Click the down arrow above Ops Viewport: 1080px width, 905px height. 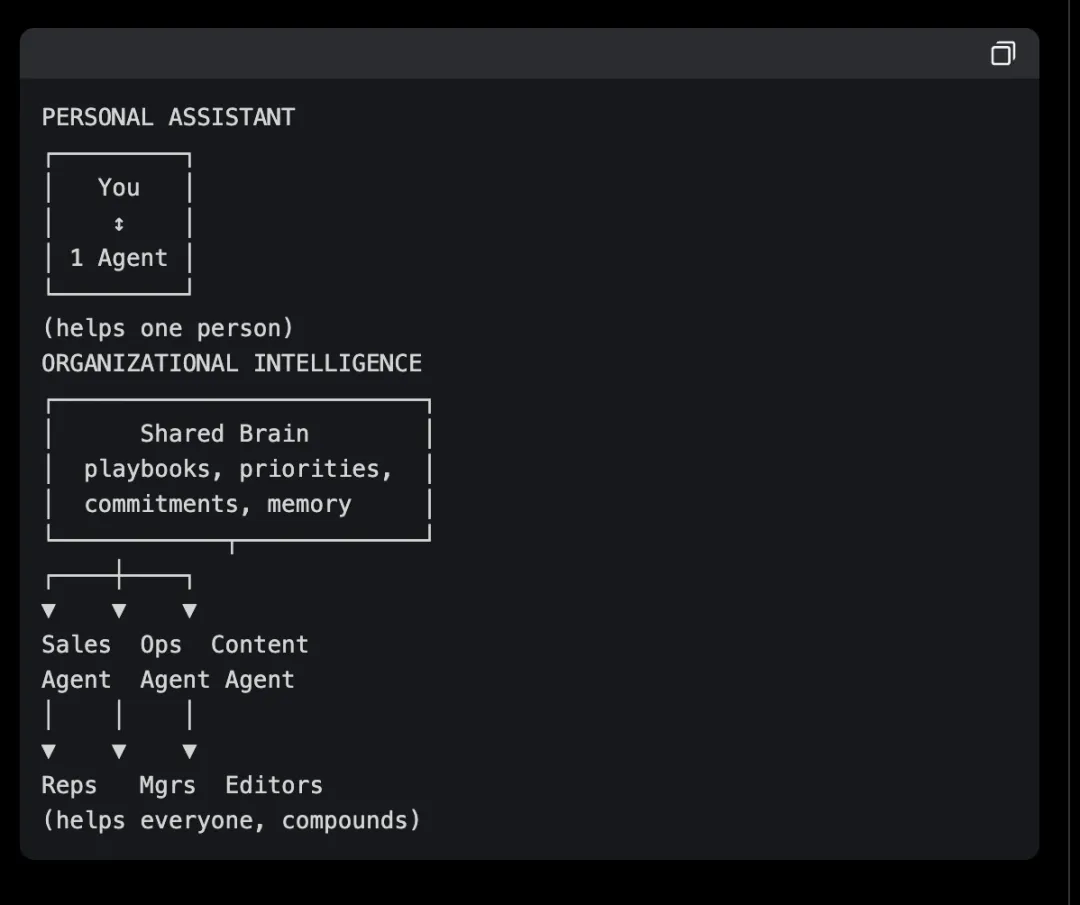(x=119, y=610)
